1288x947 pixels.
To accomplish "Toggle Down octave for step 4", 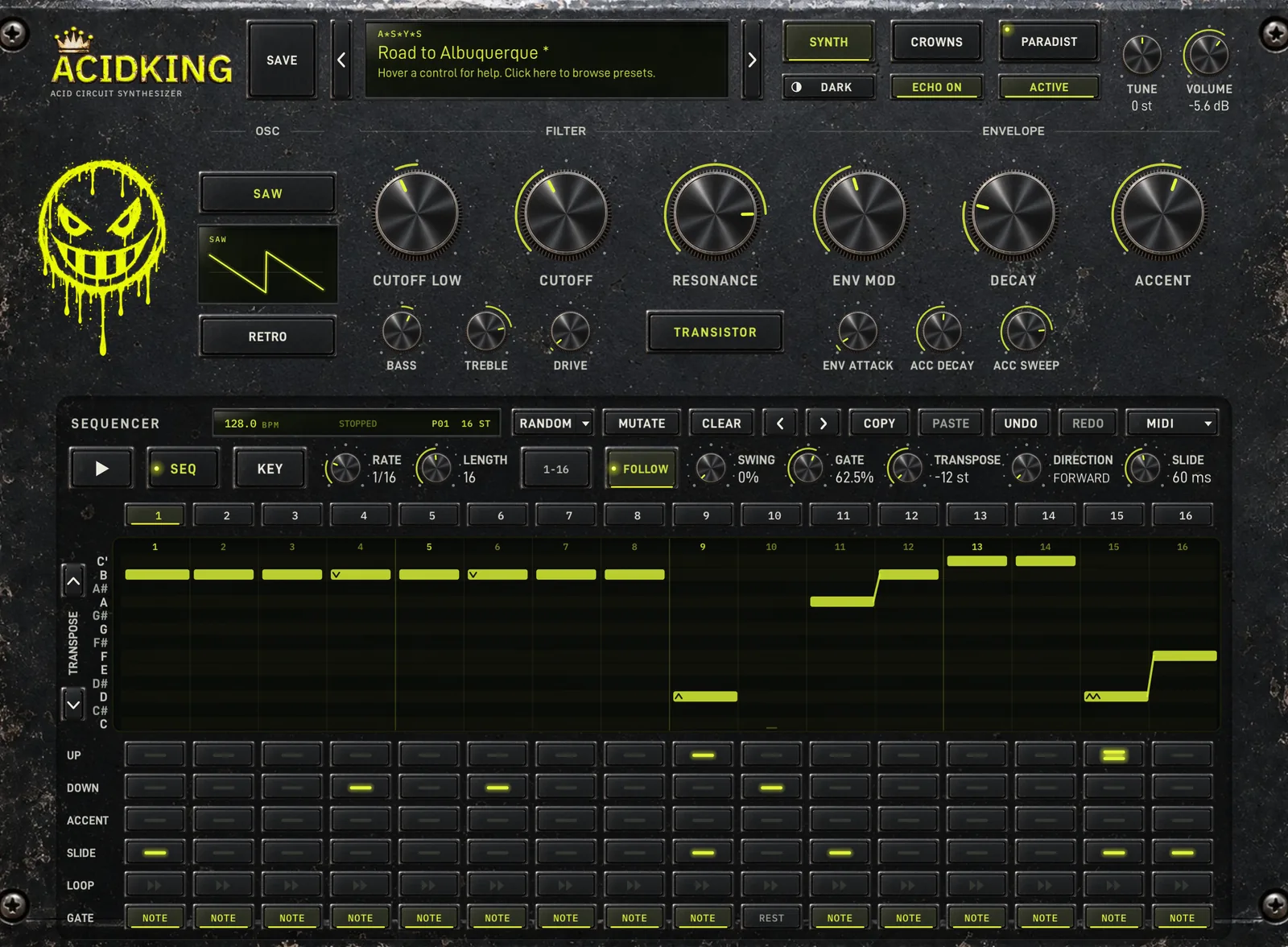I will tap(360, 788).
